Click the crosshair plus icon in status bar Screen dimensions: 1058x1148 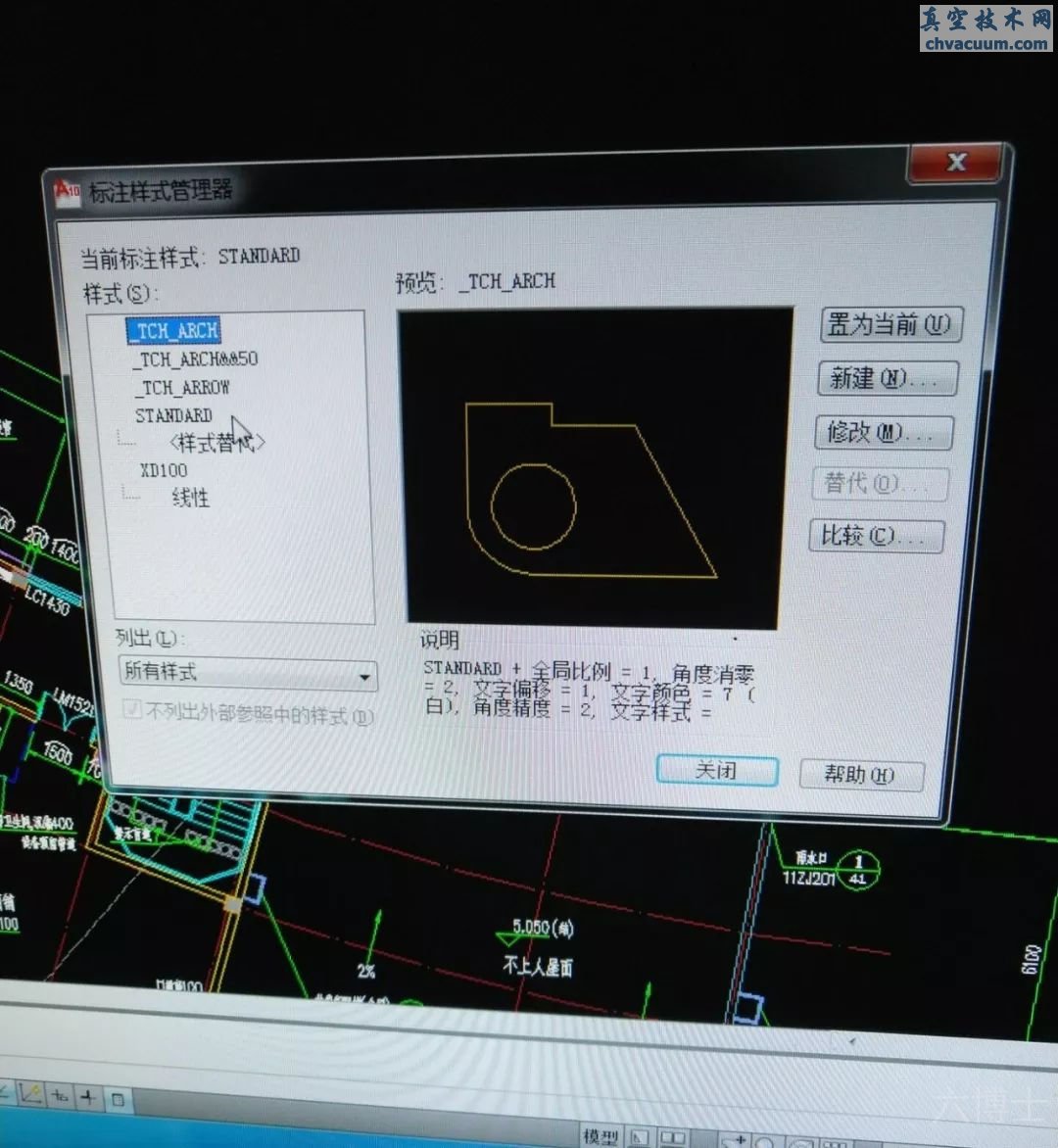point(88,1098)
